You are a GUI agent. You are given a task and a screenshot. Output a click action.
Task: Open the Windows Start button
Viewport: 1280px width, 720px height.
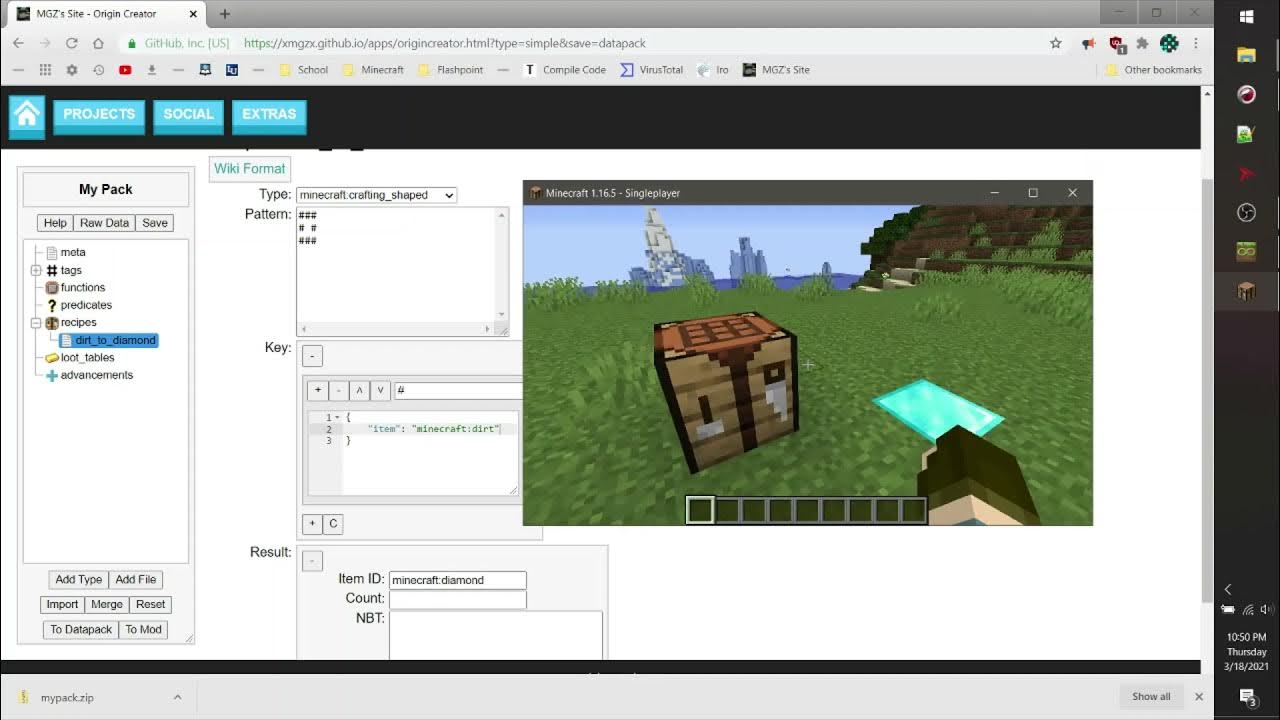pos(1246,17)
